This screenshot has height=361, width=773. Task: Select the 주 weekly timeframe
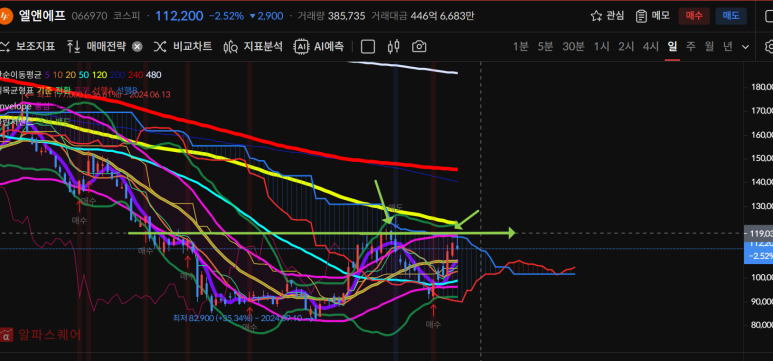coord(691,46)
